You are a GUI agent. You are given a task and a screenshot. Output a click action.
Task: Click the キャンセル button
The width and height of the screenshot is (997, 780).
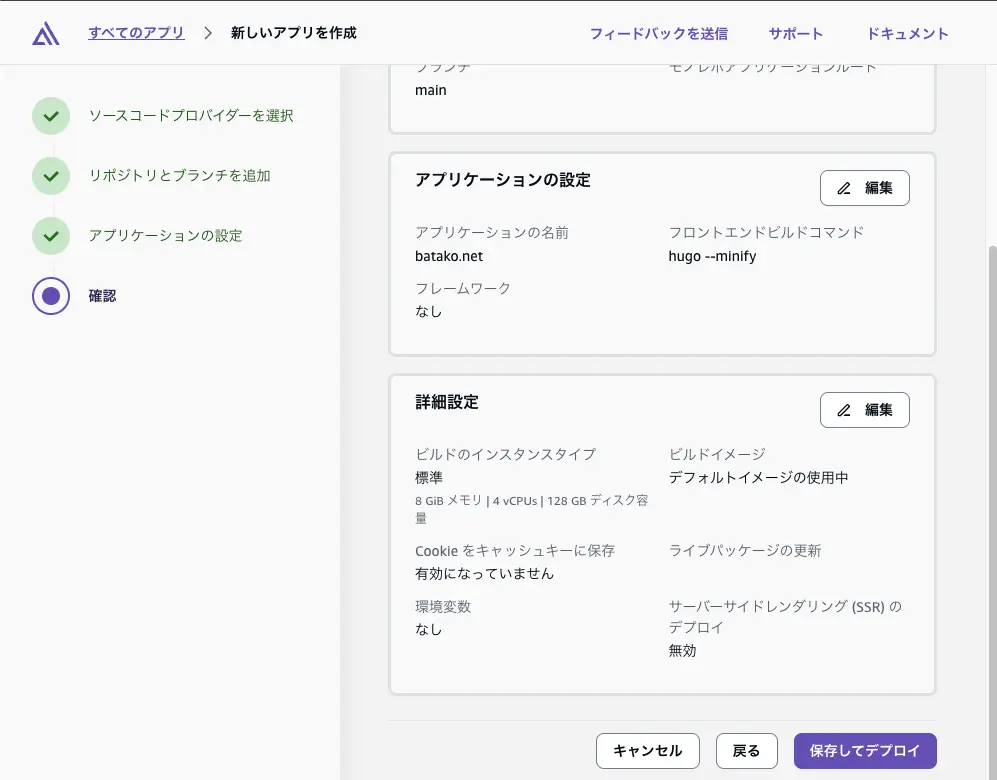(647, 750)
